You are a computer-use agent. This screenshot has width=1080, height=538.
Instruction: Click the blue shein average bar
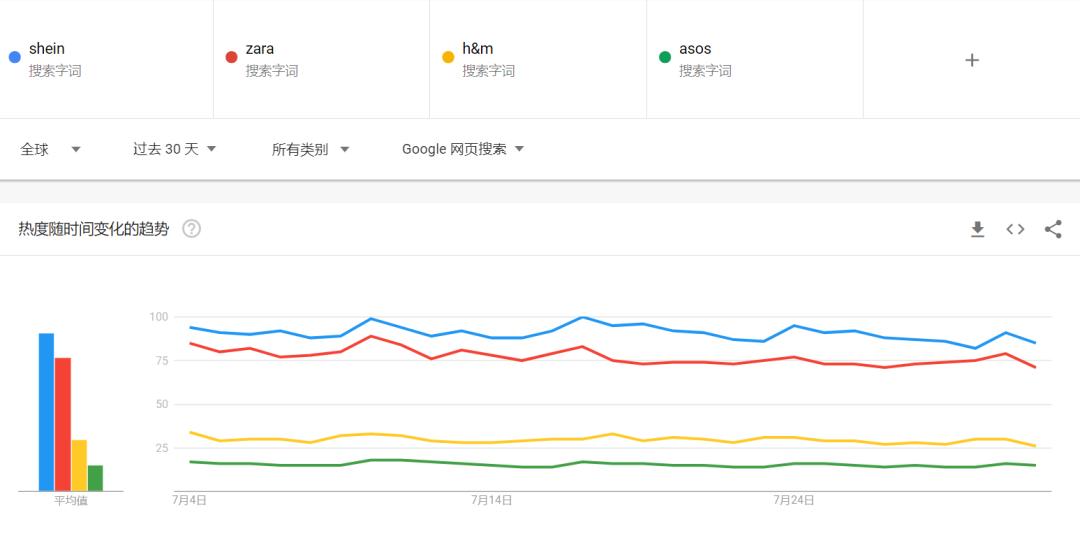coord(46,412)
